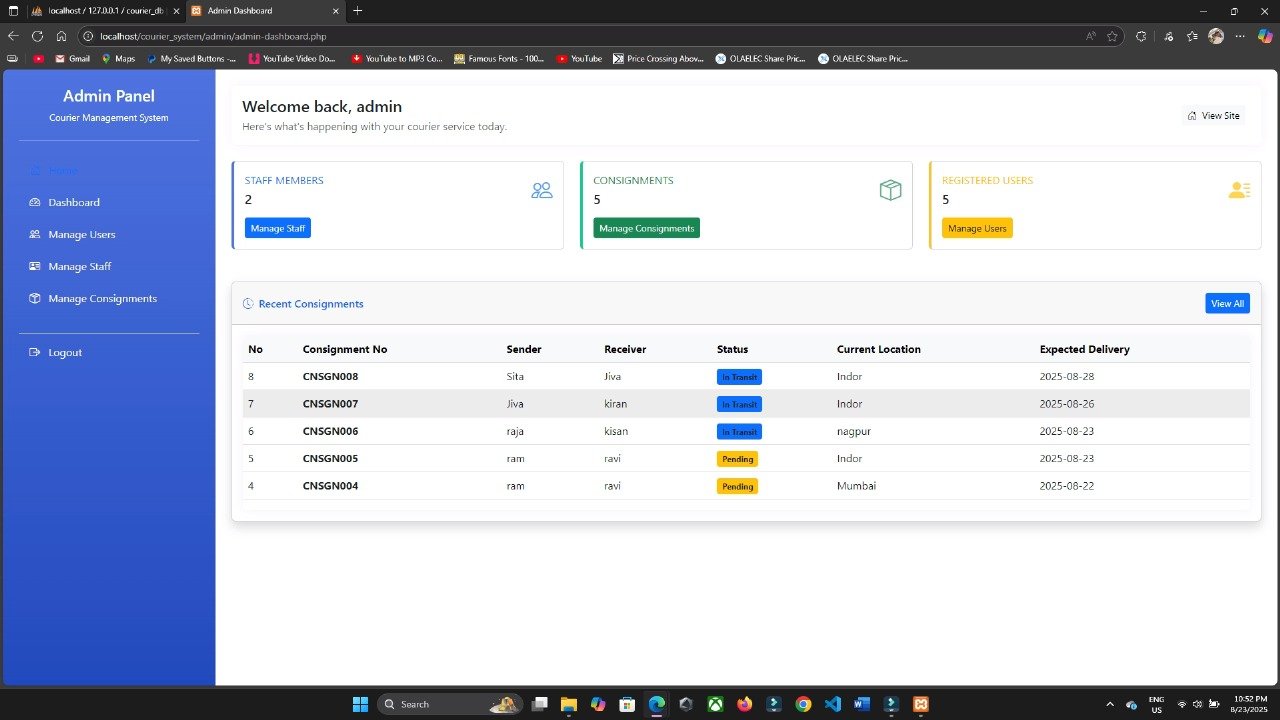Click View All recent consignments
Viewport: 1280px width, 720px height.
[x=1227, y=303]
